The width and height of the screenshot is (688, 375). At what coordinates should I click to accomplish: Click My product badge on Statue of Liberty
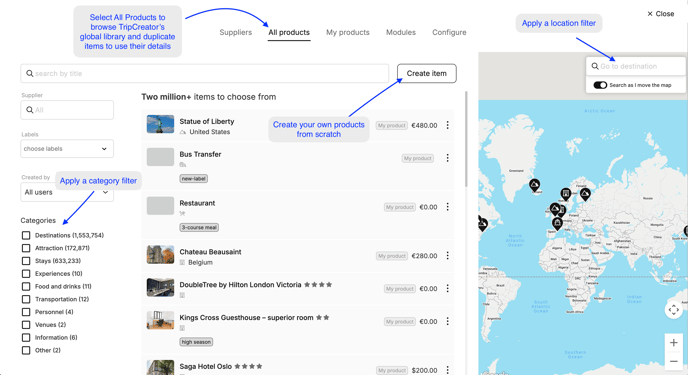point(391,125)
